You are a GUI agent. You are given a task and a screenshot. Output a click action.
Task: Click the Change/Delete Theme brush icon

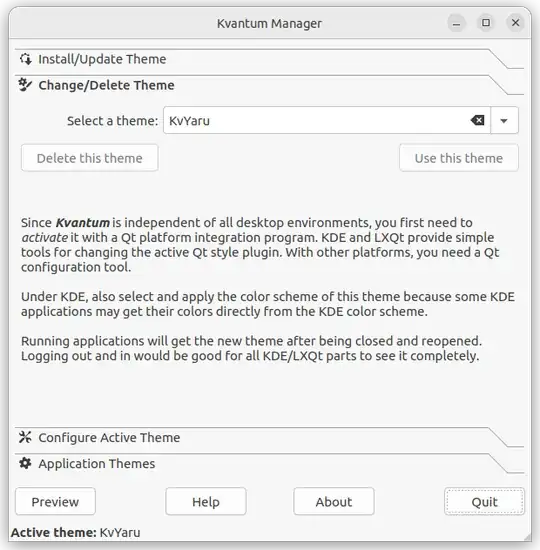point(25,85)
